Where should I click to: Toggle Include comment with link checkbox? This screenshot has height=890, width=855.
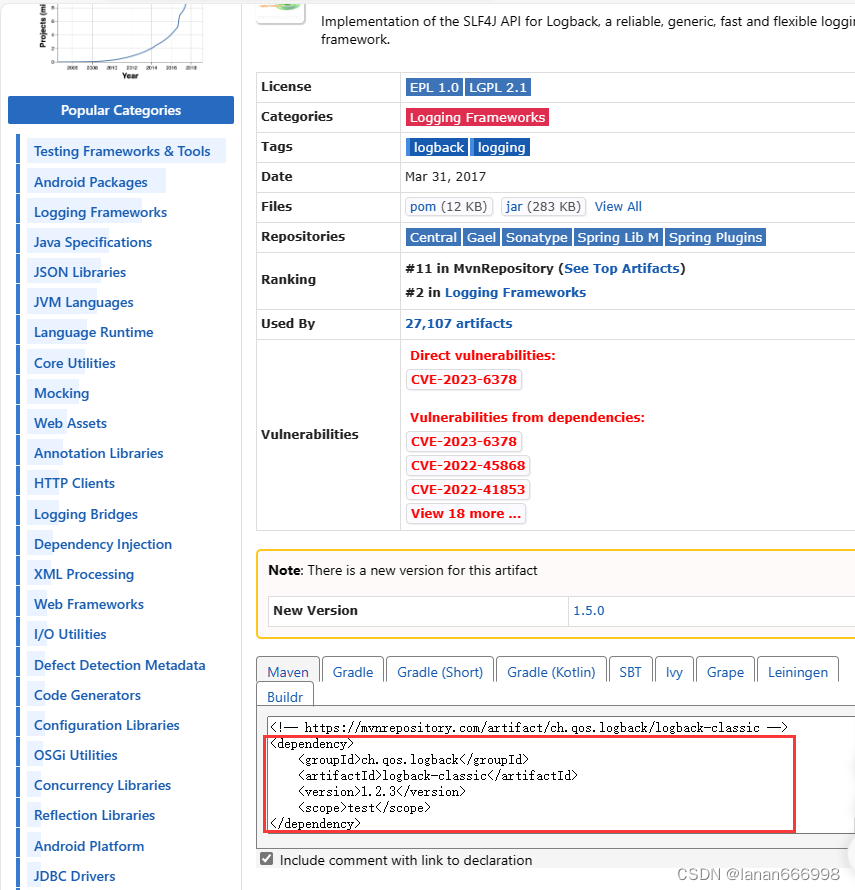(x=266, y=859)
